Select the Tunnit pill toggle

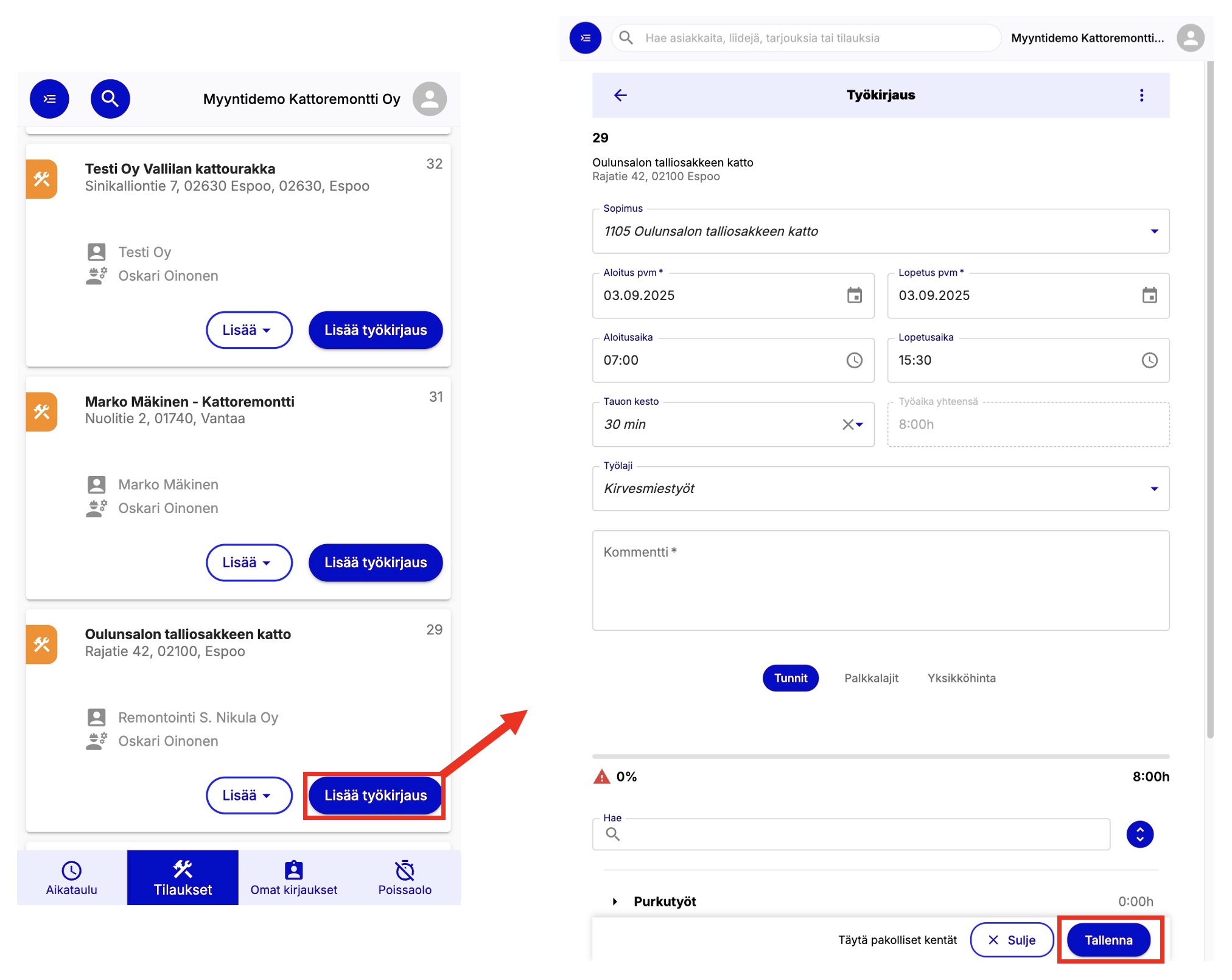point(790,678)
